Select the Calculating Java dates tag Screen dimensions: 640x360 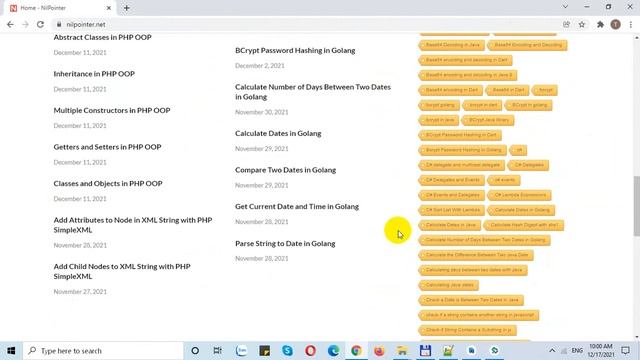click(449, 285)
